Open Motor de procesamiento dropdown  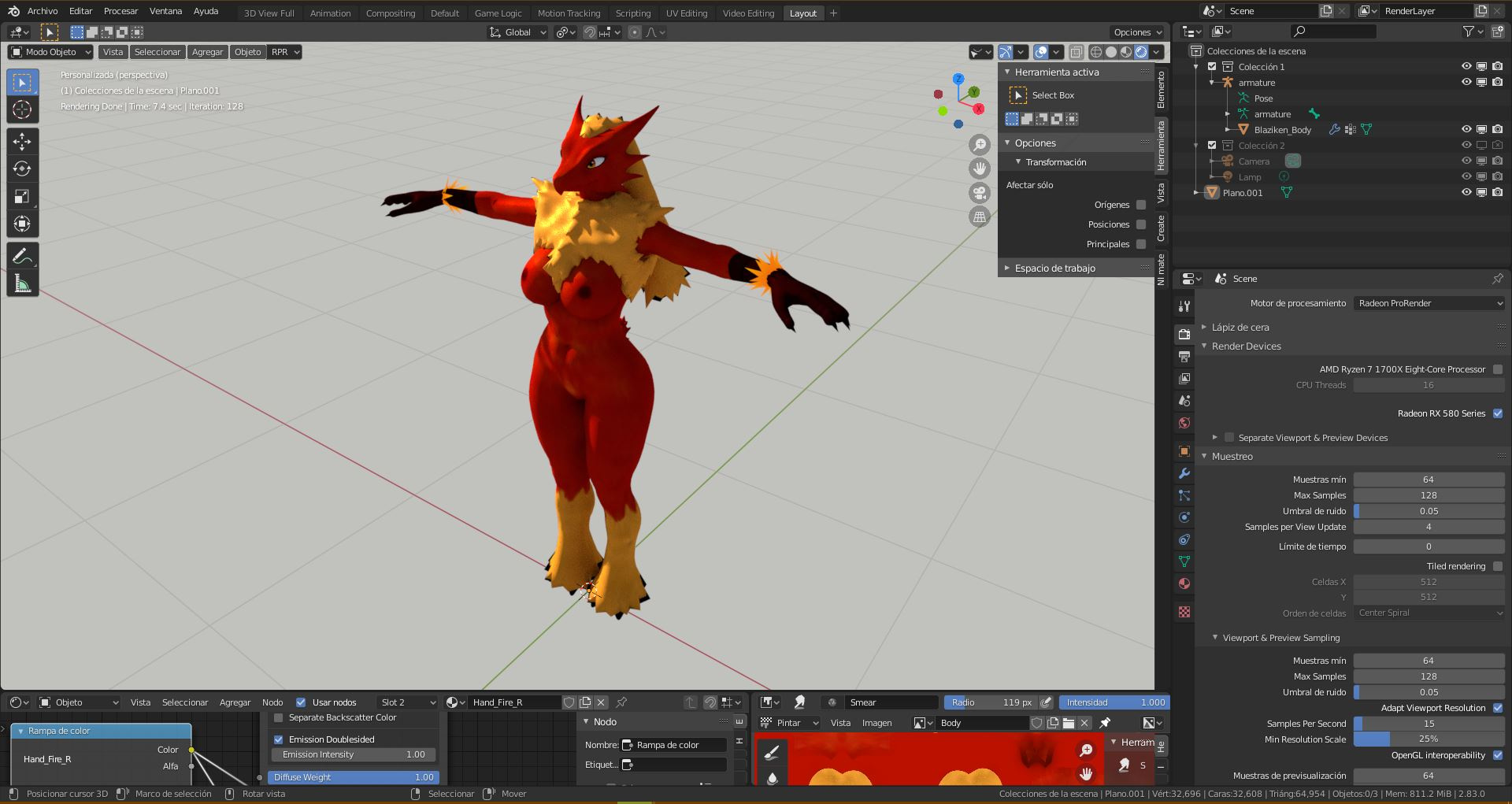pos(1429,303)
